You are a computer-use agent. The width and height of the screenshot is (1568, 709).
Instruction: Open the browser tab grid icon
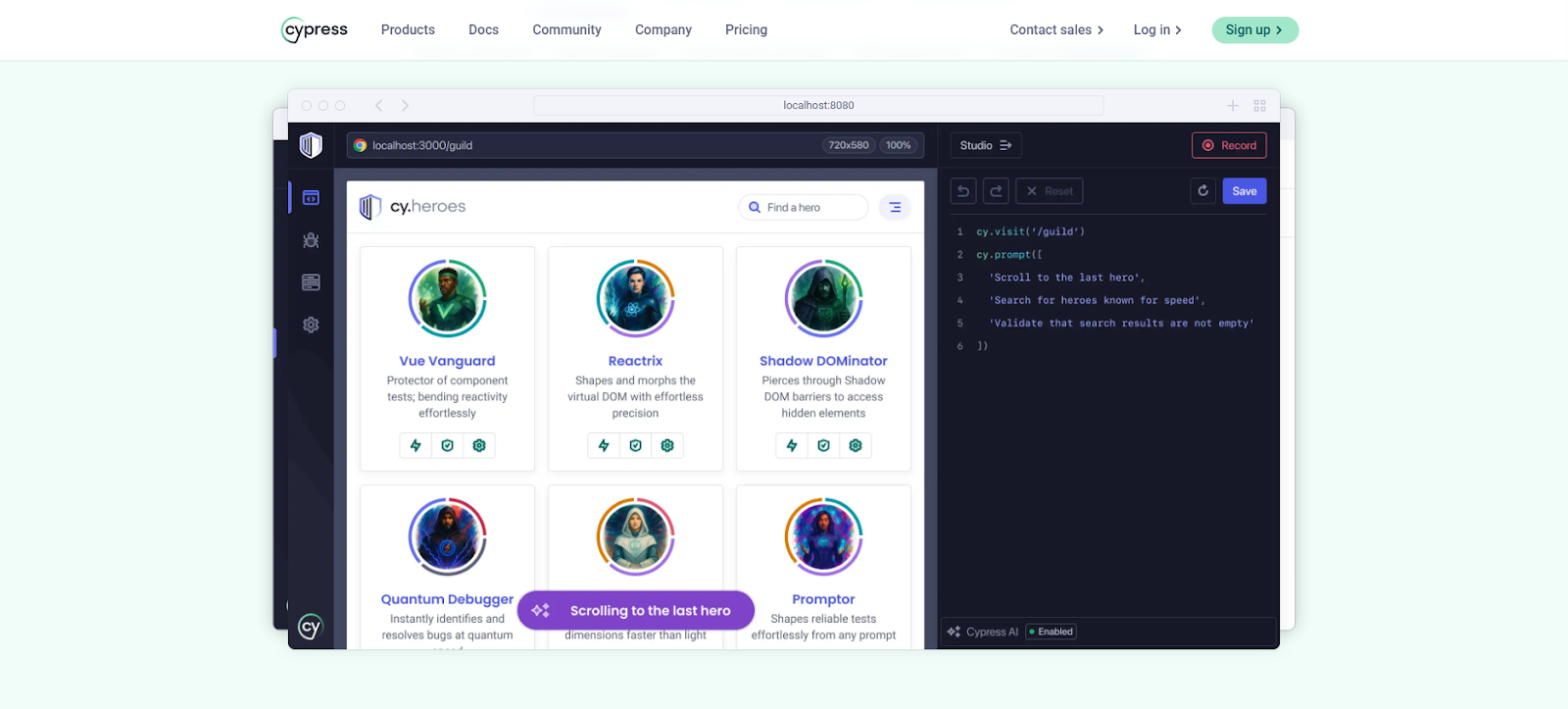[1259, 106]
